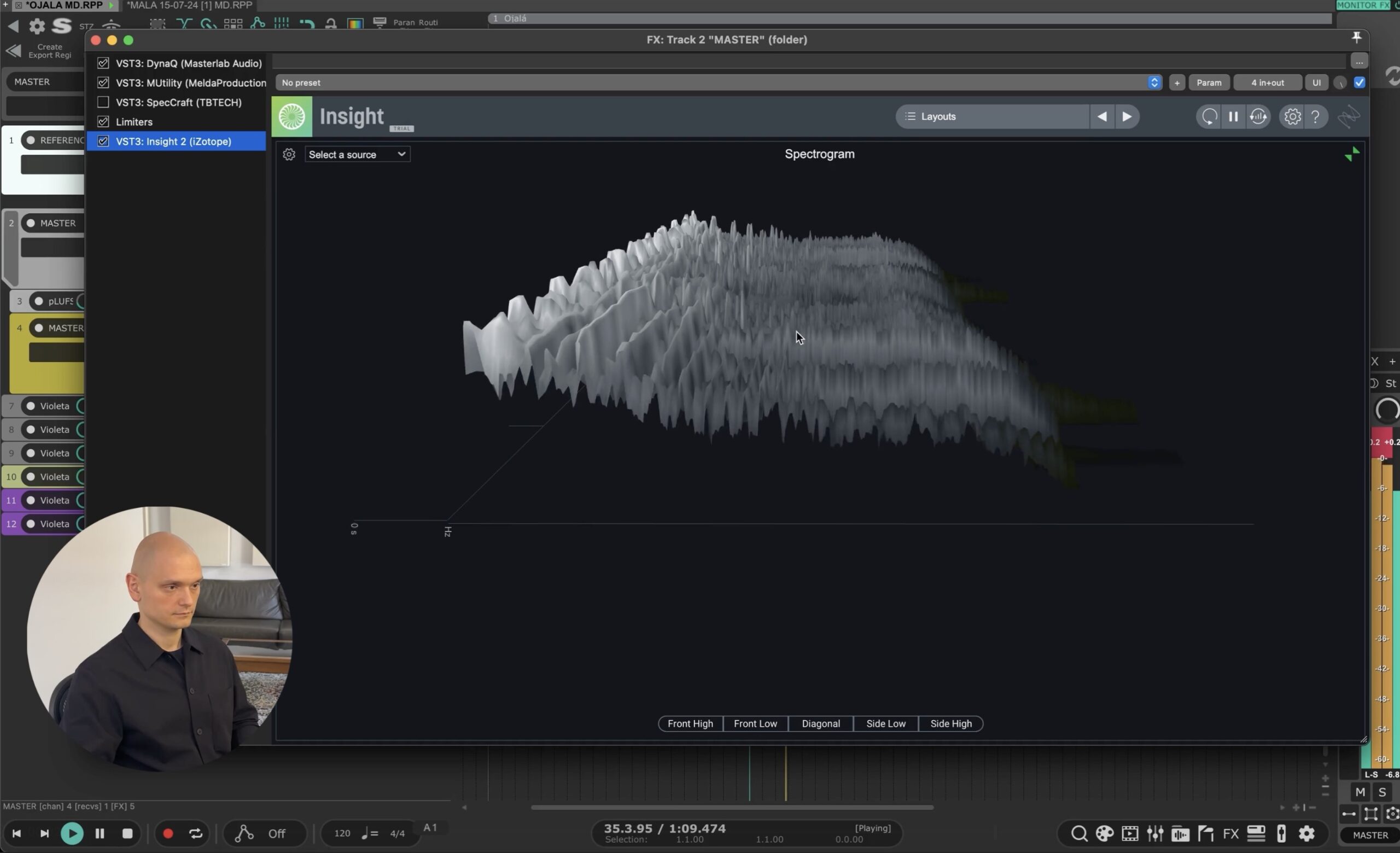
Task: Toggle MUtility plugin bypass checkbox
Action: tap(103, 83)
